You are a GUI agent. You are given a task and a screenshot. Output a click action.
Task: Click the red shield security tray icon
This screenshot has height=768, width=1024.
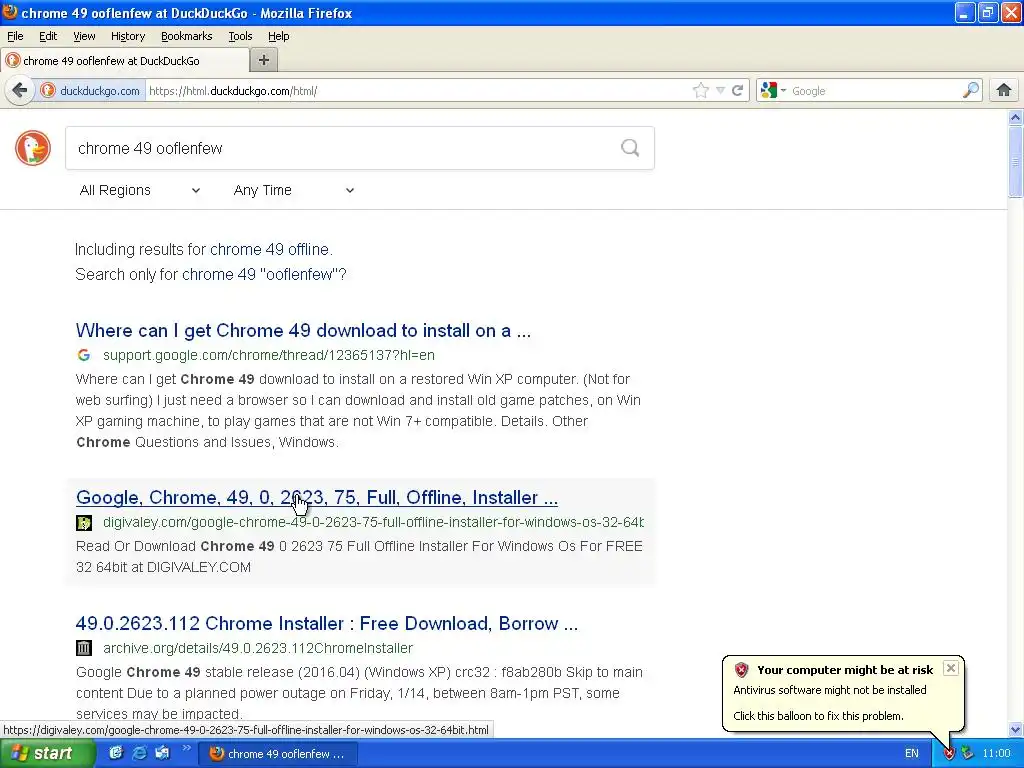949,753
